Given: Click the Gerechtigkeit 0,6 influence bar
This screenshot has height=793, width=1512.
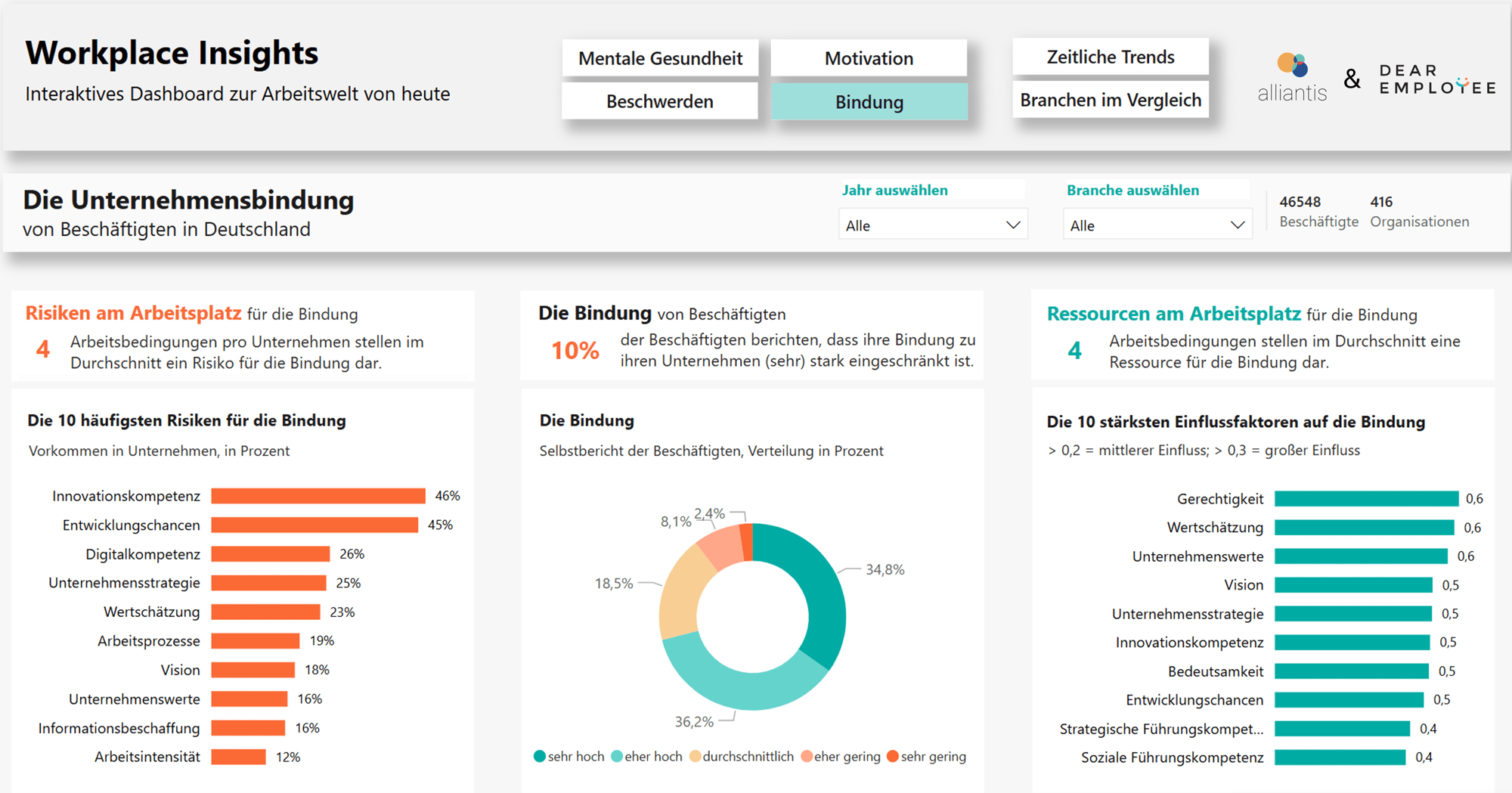Looking at the screenshot, I should pyautogui.click(x=1367, y=499).
